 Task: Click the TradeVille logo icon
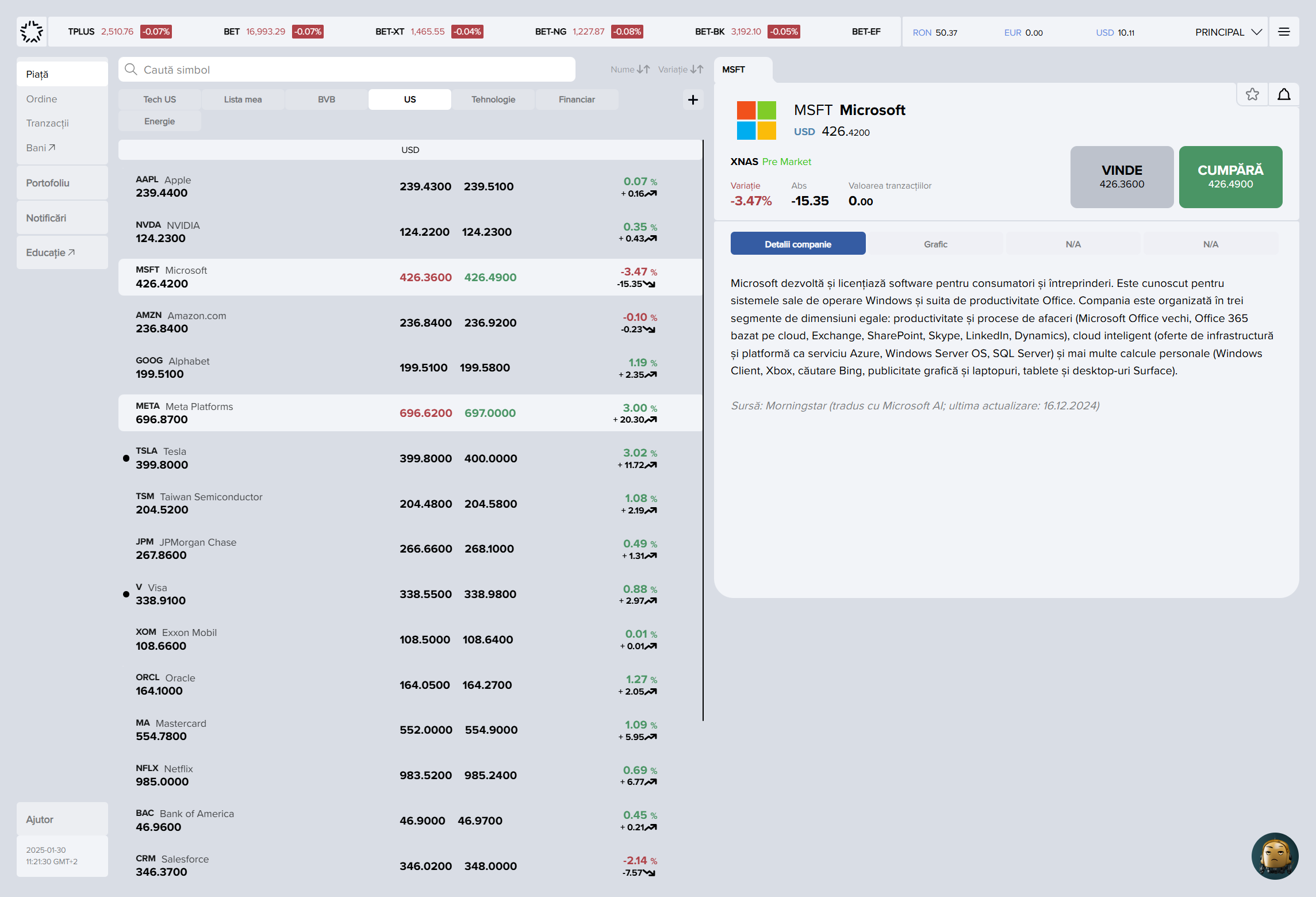[x=32, y=32]
